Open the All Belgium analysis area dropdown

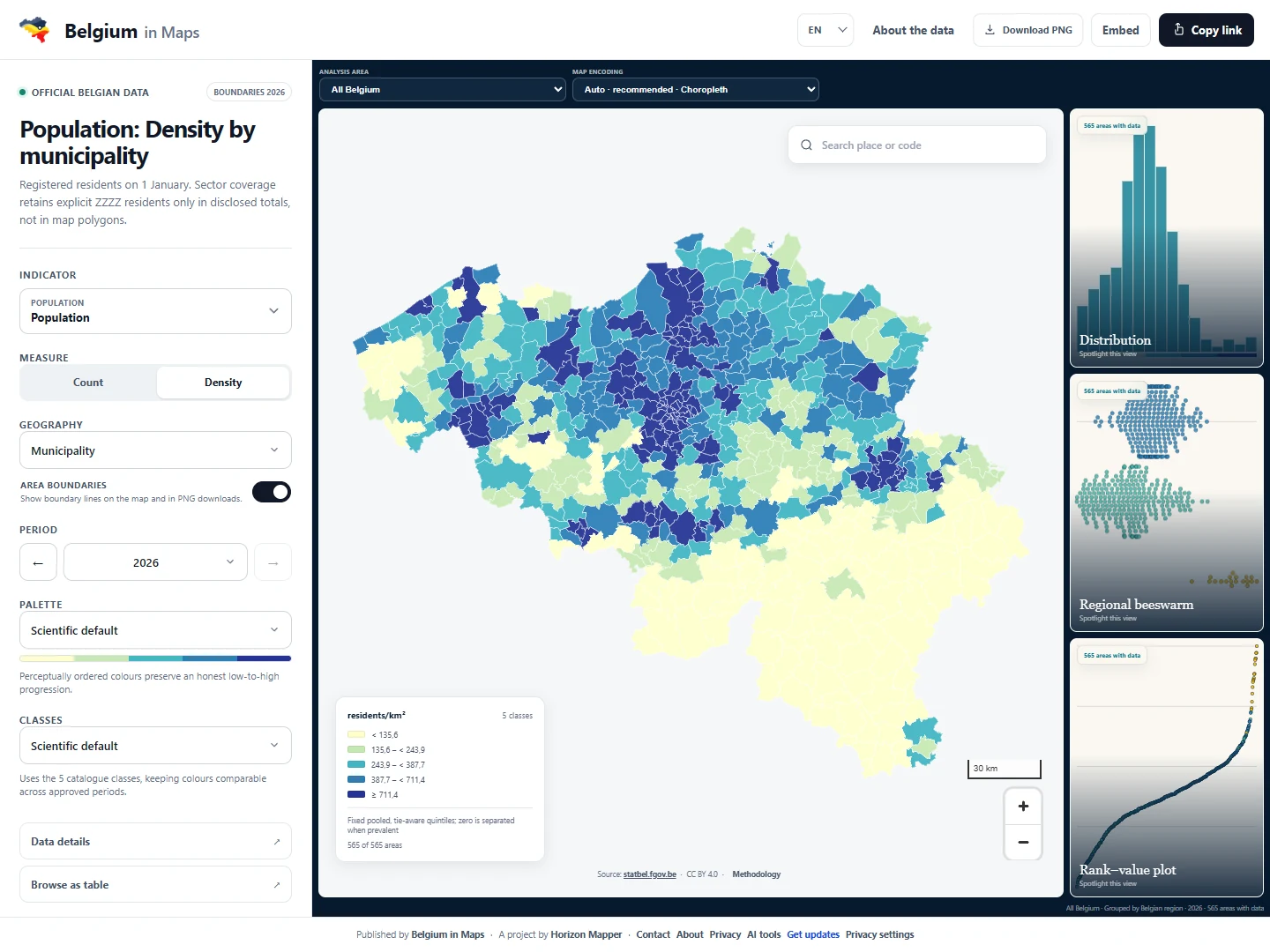point(442,89)
